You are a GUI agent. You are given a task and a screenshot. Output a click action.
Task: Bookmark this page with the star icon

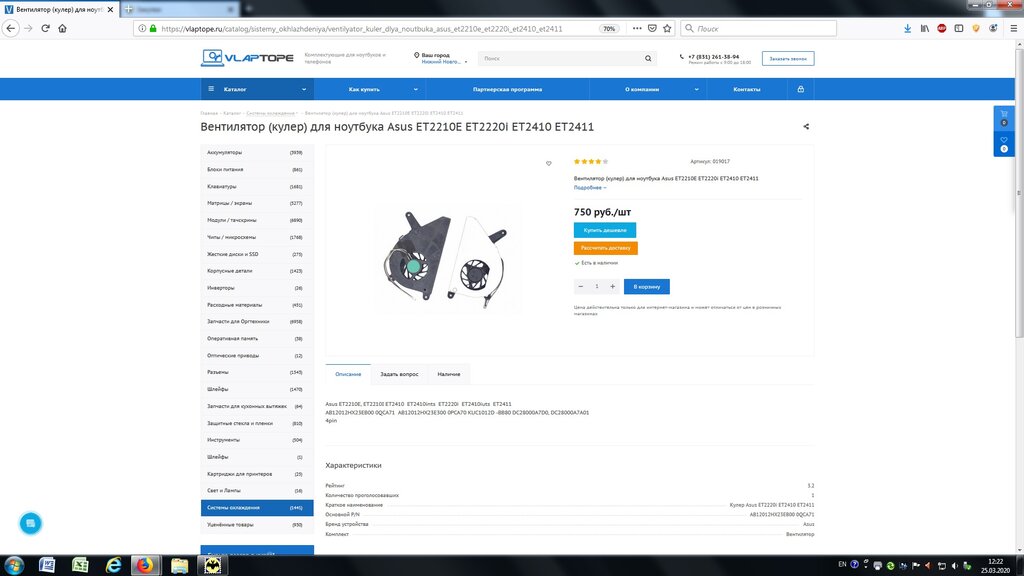[667, 29]
